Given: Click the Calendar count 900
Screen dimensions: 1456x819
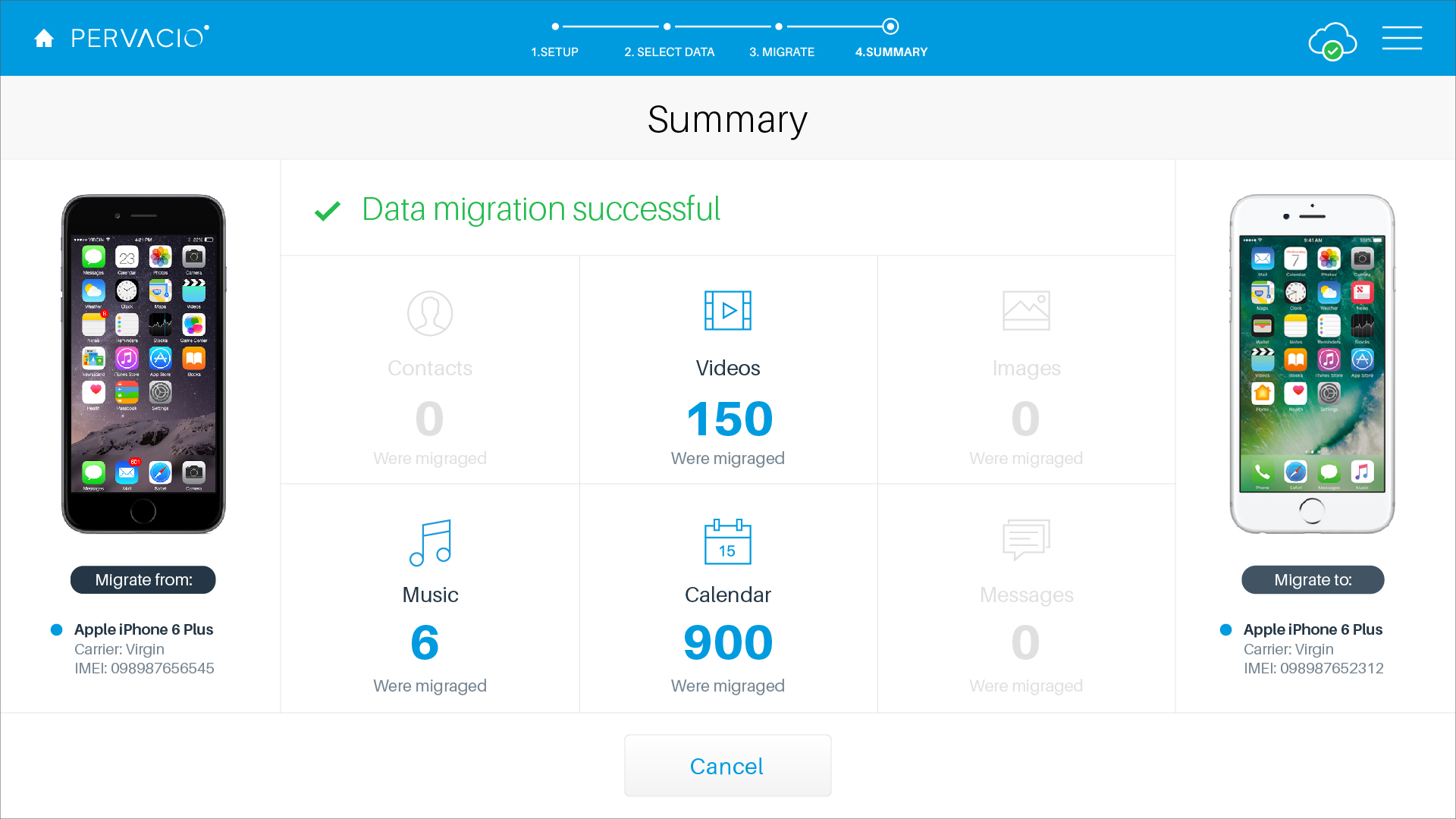Looking at the screenshot, I should point(728,643).
